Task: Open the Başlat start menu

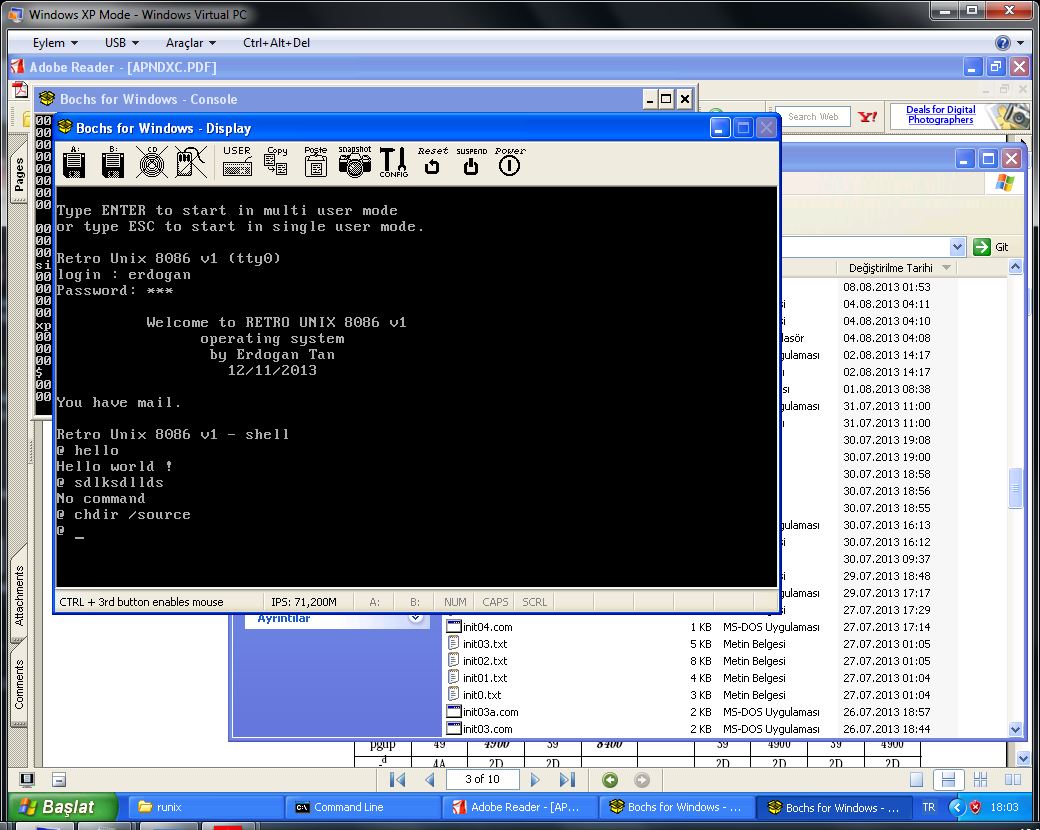Action: (62, 807)
